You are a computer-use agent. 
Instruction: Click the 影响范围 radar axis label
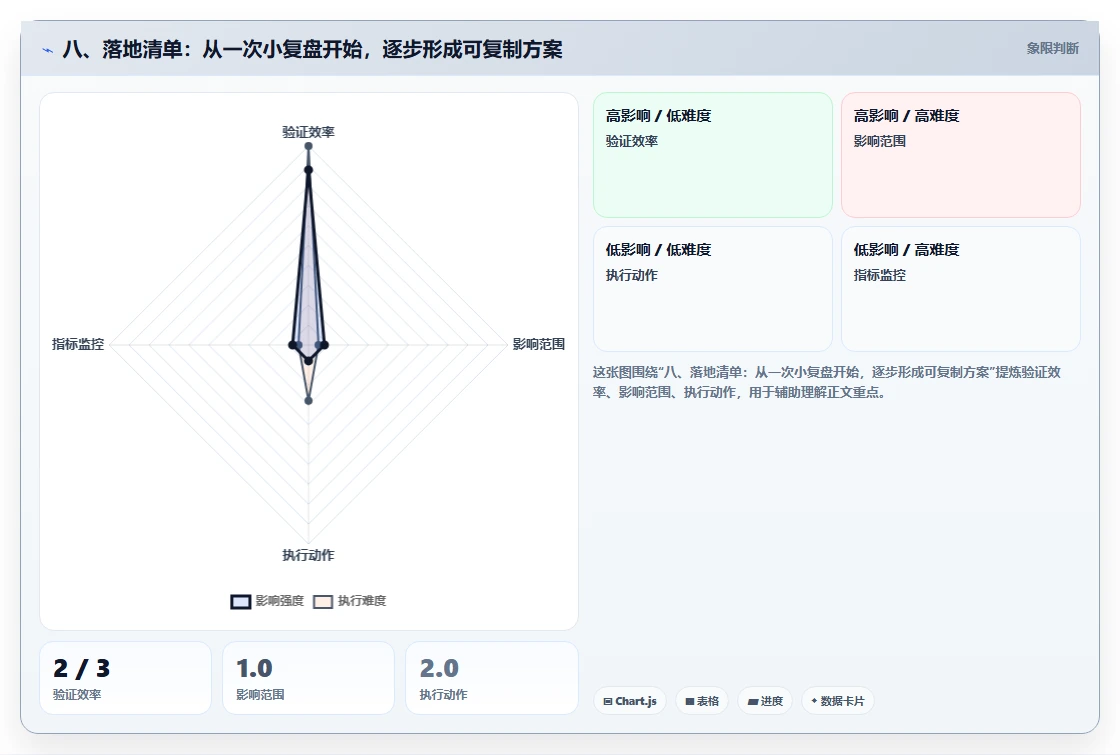539,344
